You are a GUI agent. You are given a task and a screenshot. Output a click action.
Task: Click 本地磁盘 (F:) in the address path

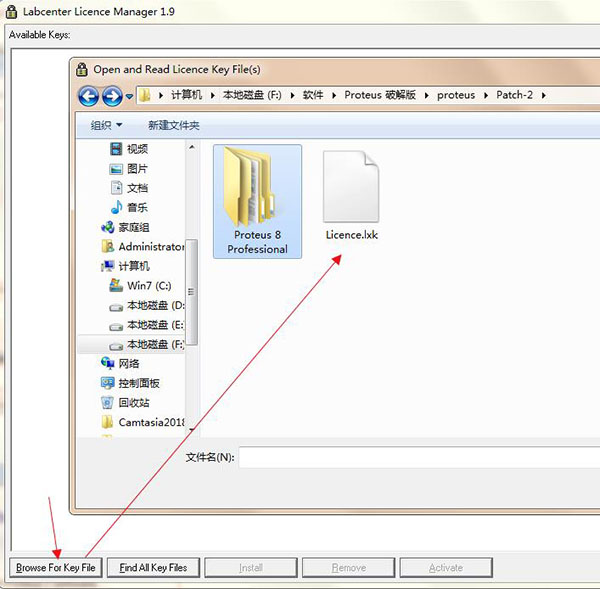click(x=252, y=95)
